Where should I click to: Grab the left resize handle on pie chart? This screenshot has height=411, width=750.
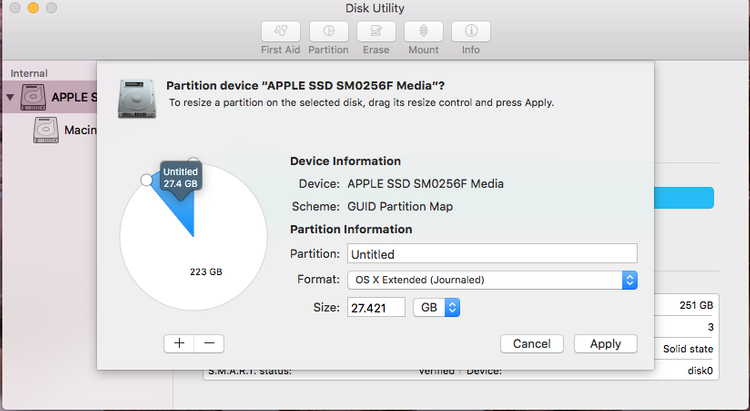pos(146,180)
